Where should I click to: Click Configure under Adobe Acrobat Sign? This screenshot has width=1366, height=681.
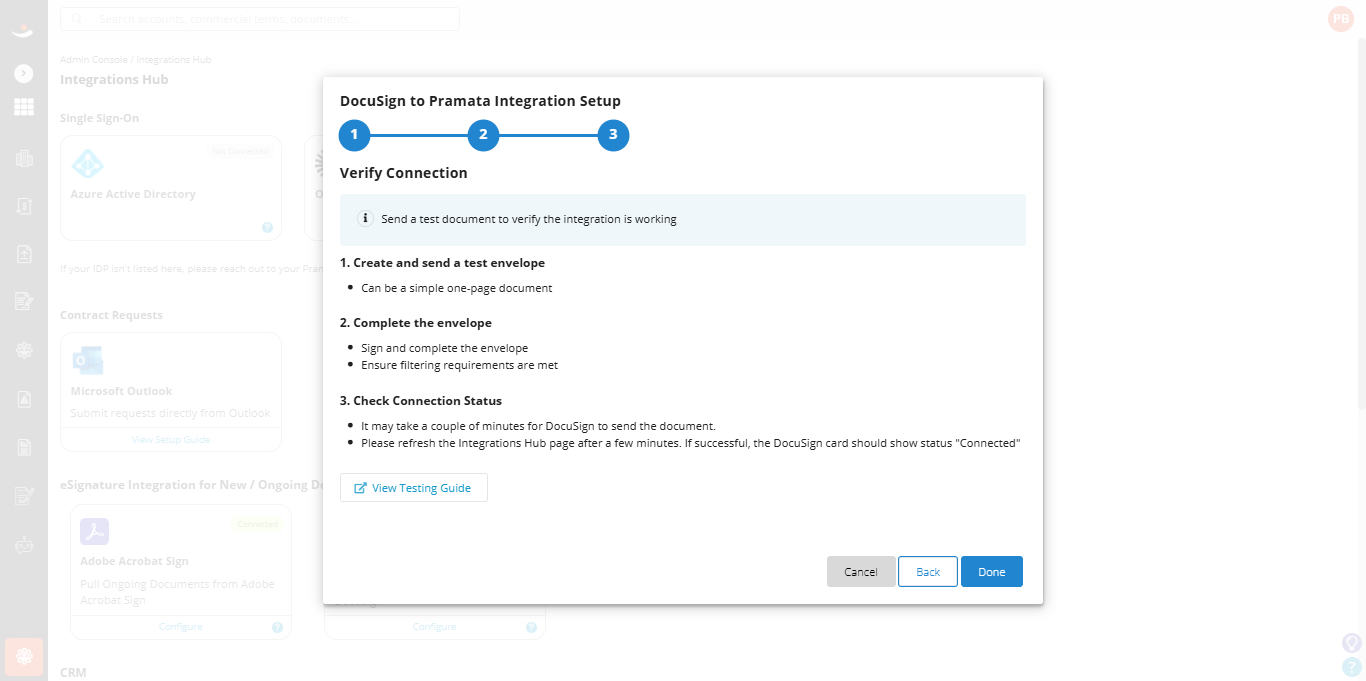[x=181, y=627]
